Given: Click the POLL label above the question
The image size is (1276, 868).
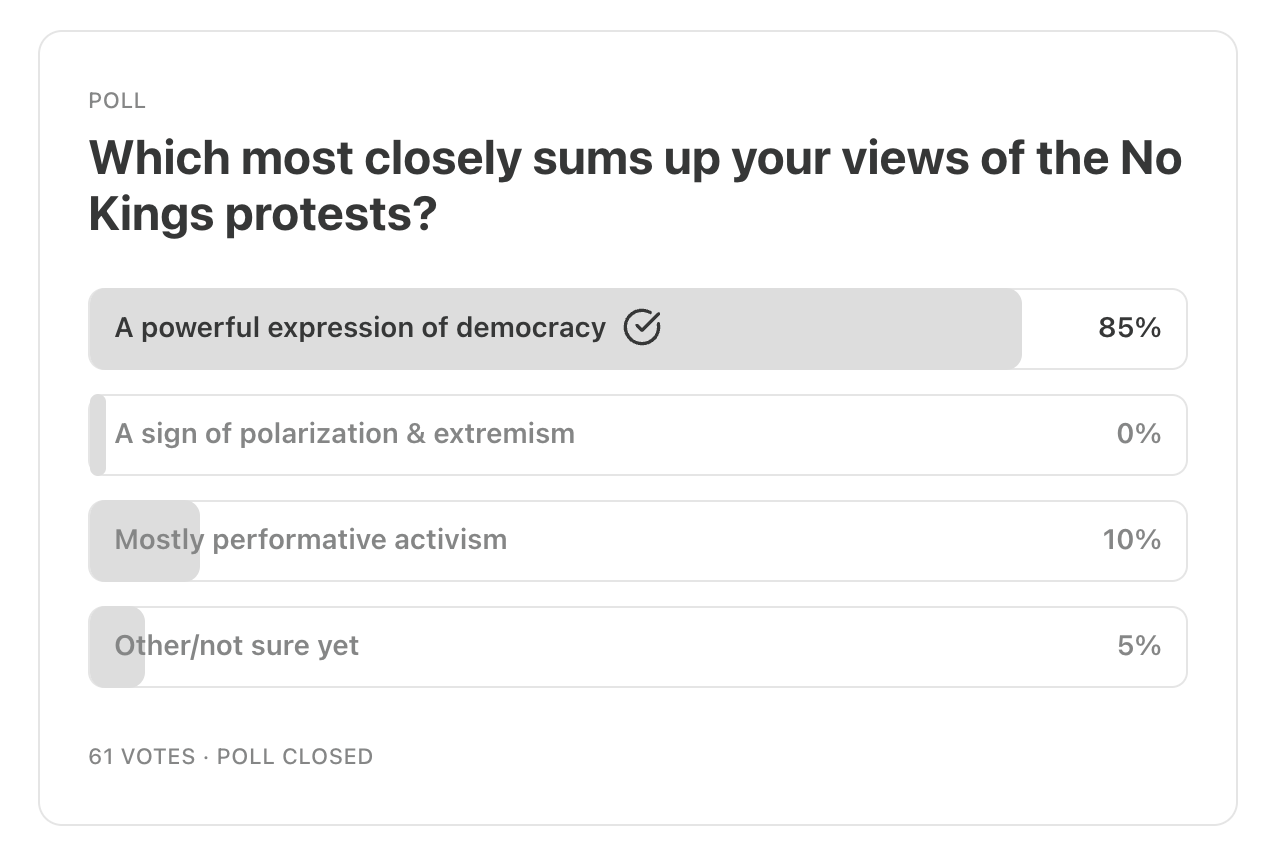Looking at the screenshot, I should pyautogui.click(x=117, y=101).
